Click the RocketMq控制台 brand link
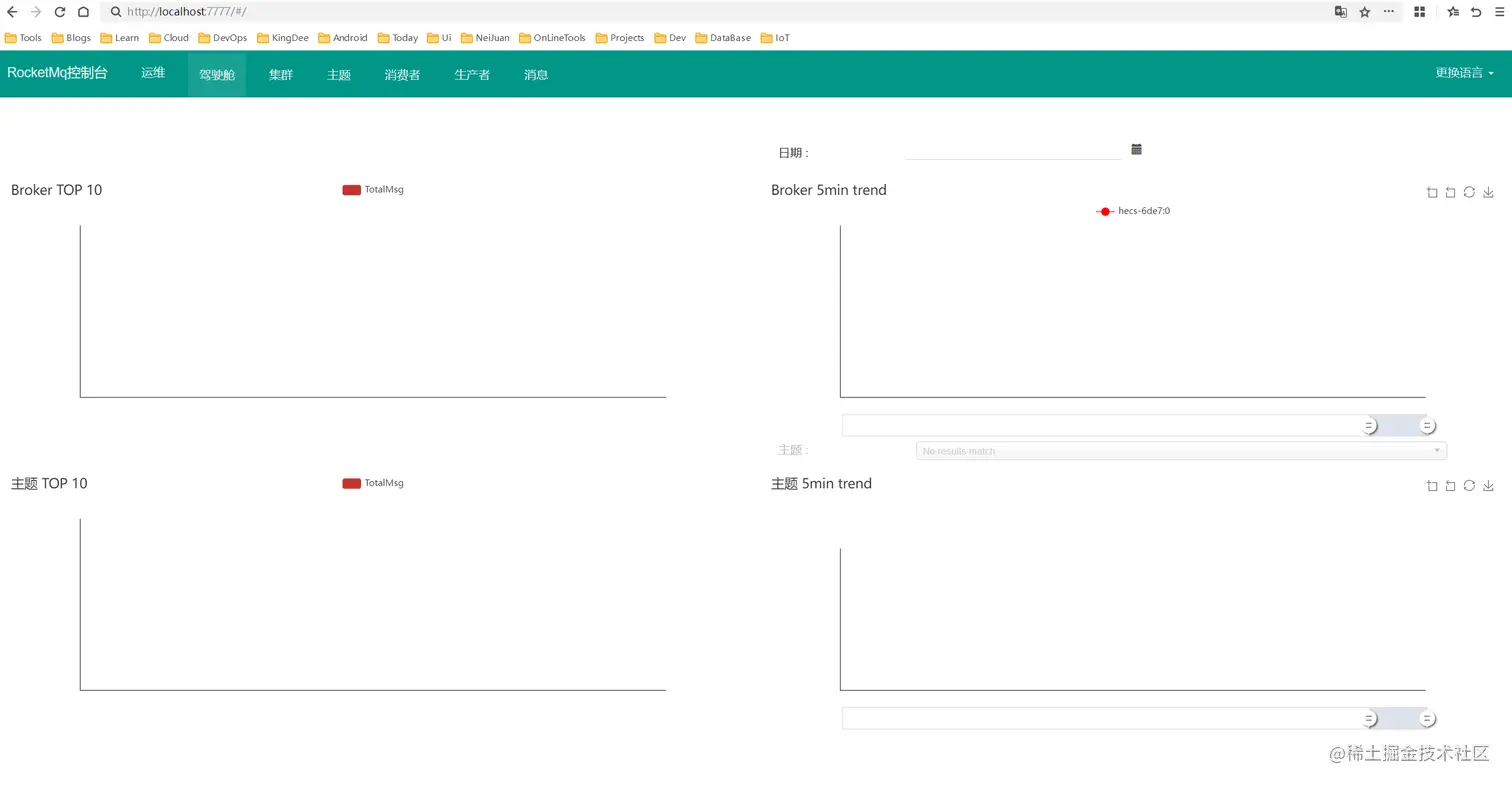Viewport: 1512px width, 786px height. tap(57, 73)
